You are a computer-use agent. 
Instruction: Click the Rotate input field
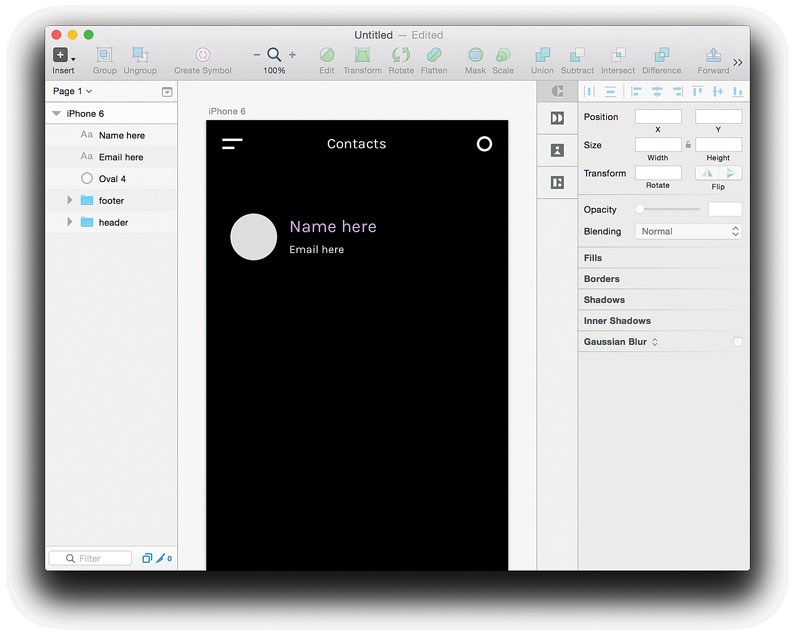(x=658, y=173)
